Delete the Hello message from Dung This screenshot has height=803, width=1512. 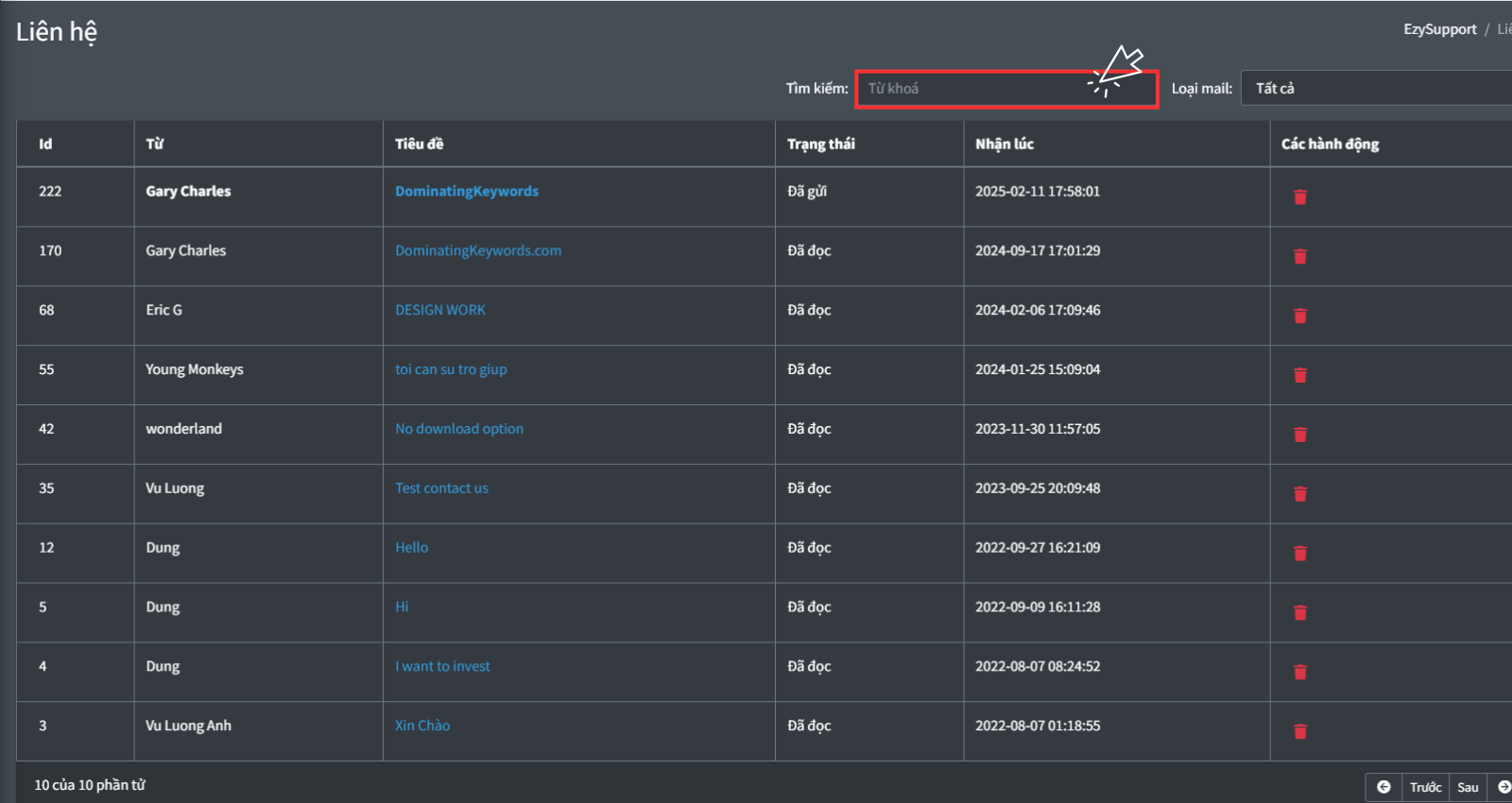point(1300,554)
